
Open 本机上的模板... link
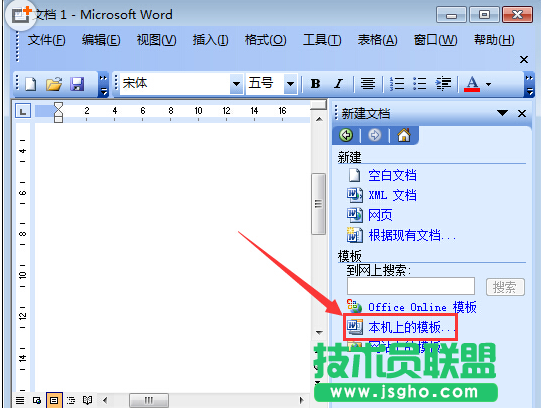coord(411,327)
